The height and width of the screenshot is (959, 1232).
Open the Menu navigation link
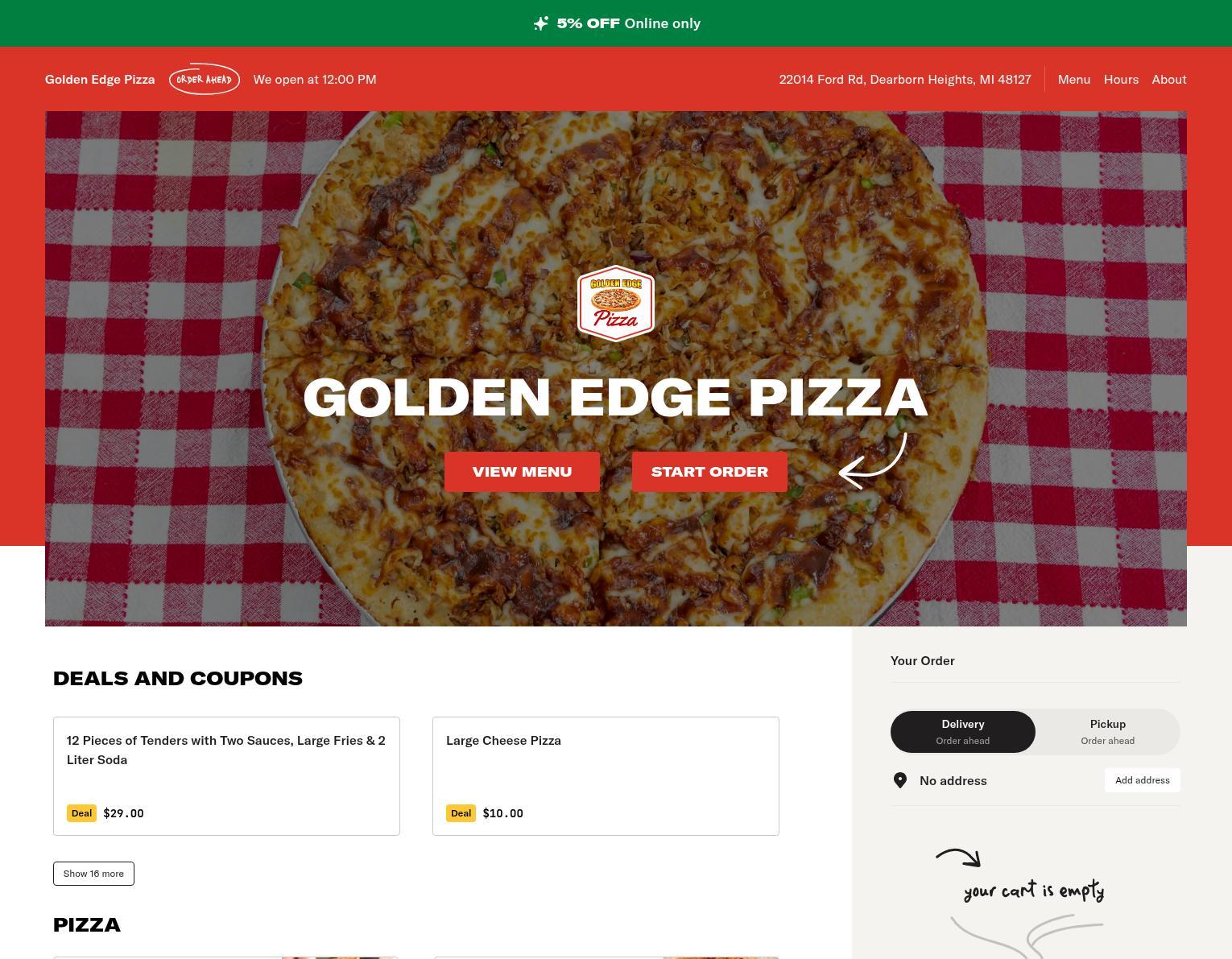pos(1074,79)
